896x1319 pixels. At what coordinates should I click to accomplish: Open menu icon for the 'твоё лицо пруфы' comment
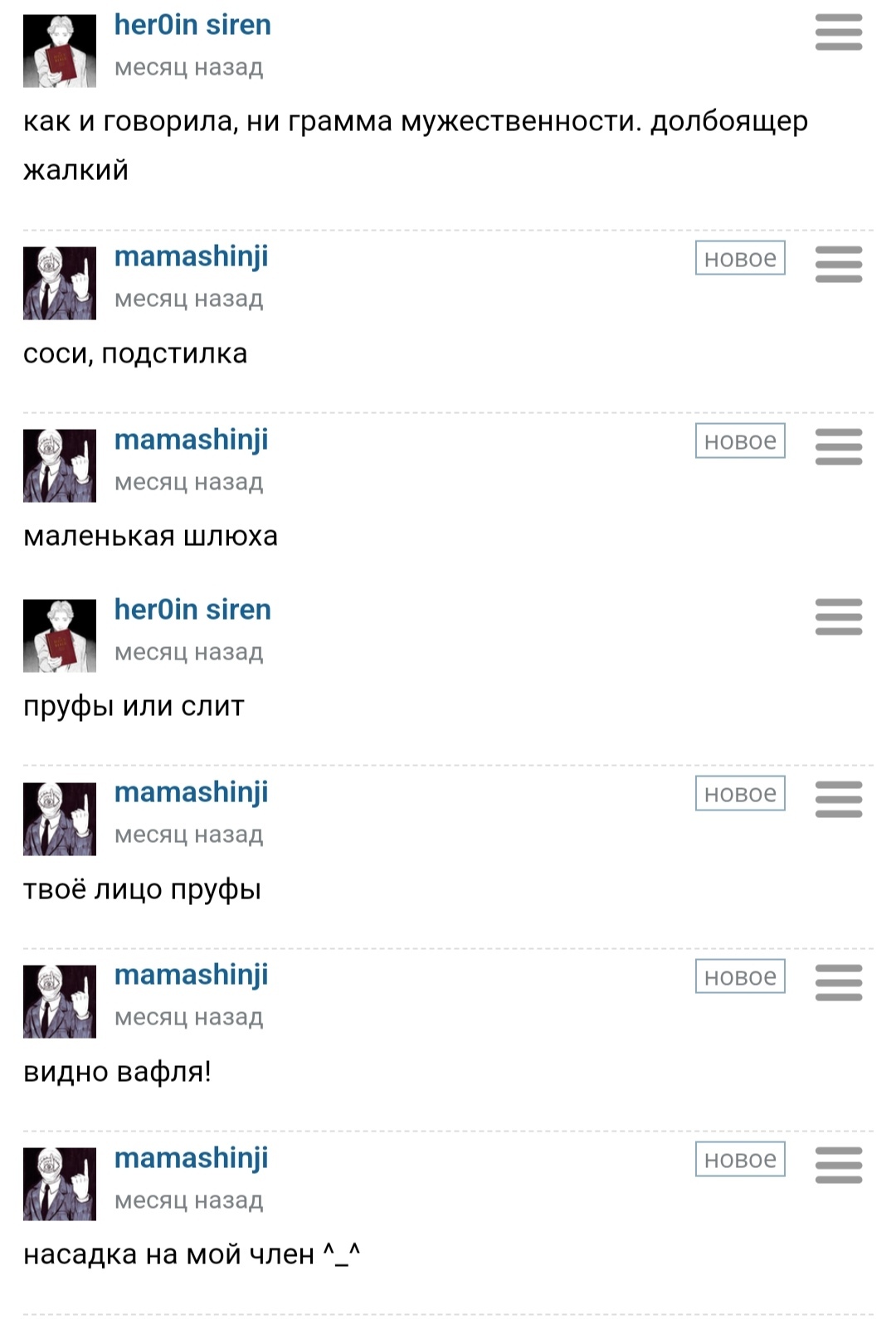click(x=839, y=799)
